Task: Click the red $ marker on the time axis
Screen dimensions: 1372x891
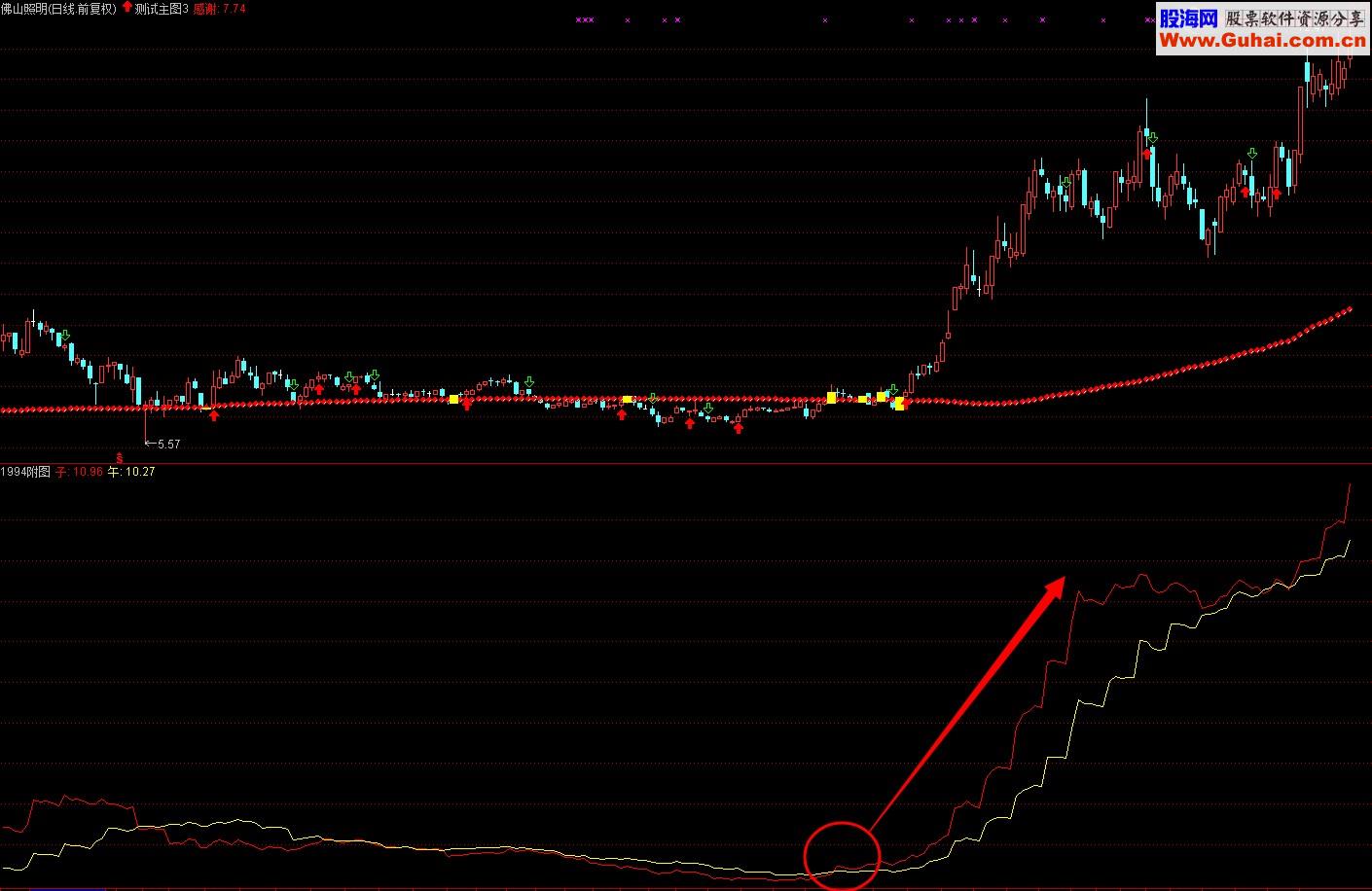Action: tap(120, 456)
